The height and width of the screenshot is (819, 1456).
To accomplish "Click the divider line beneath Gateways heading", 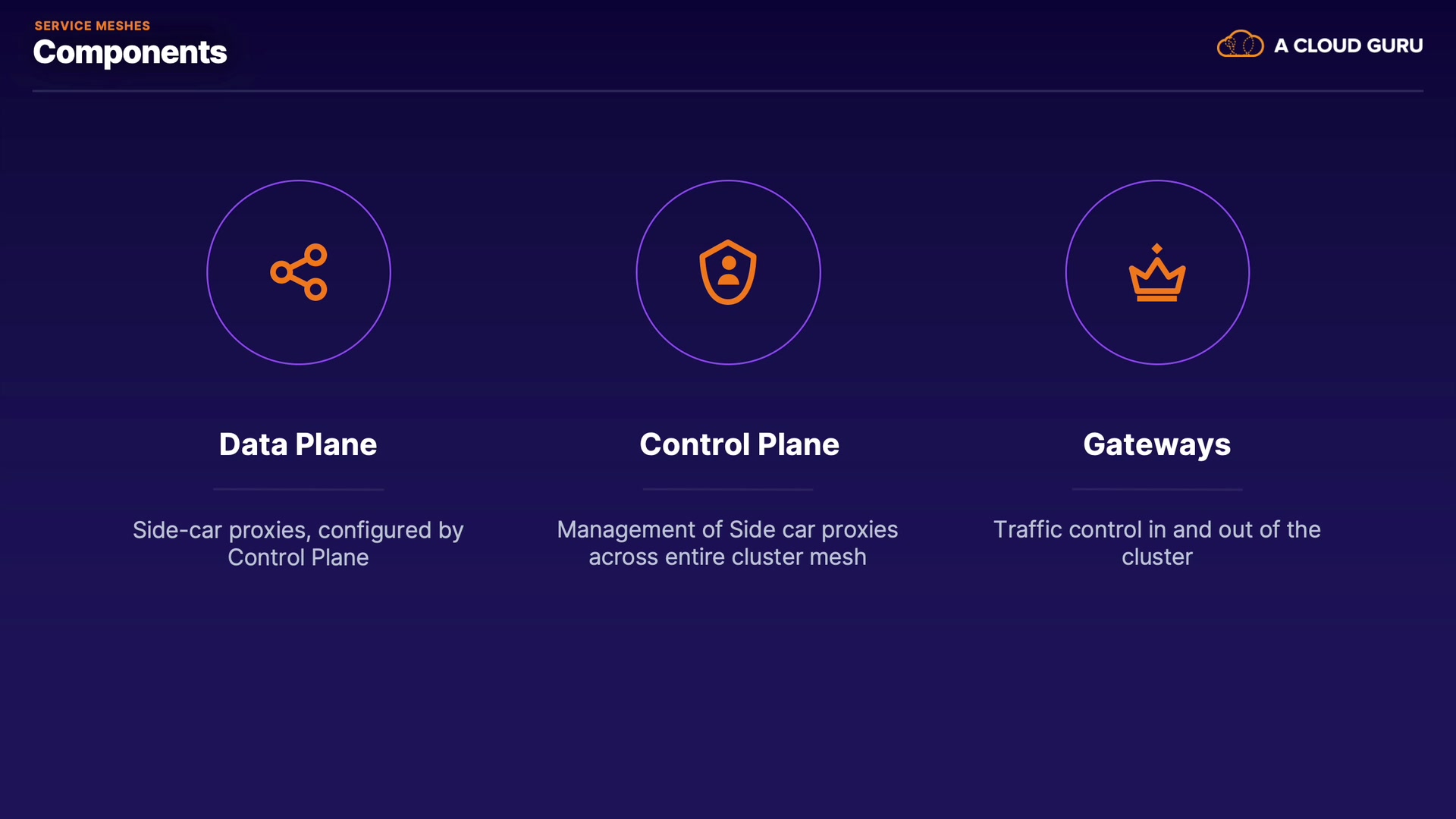I will [1157, 489].
